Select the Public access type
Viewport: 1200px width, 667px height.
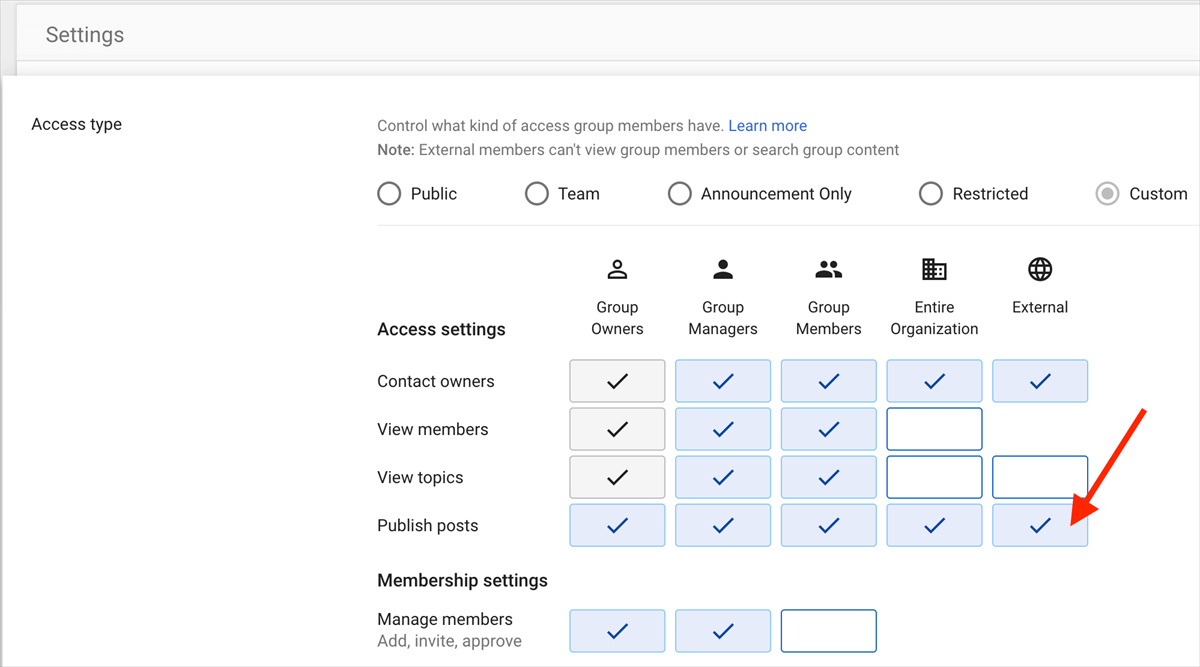[389, 194]
